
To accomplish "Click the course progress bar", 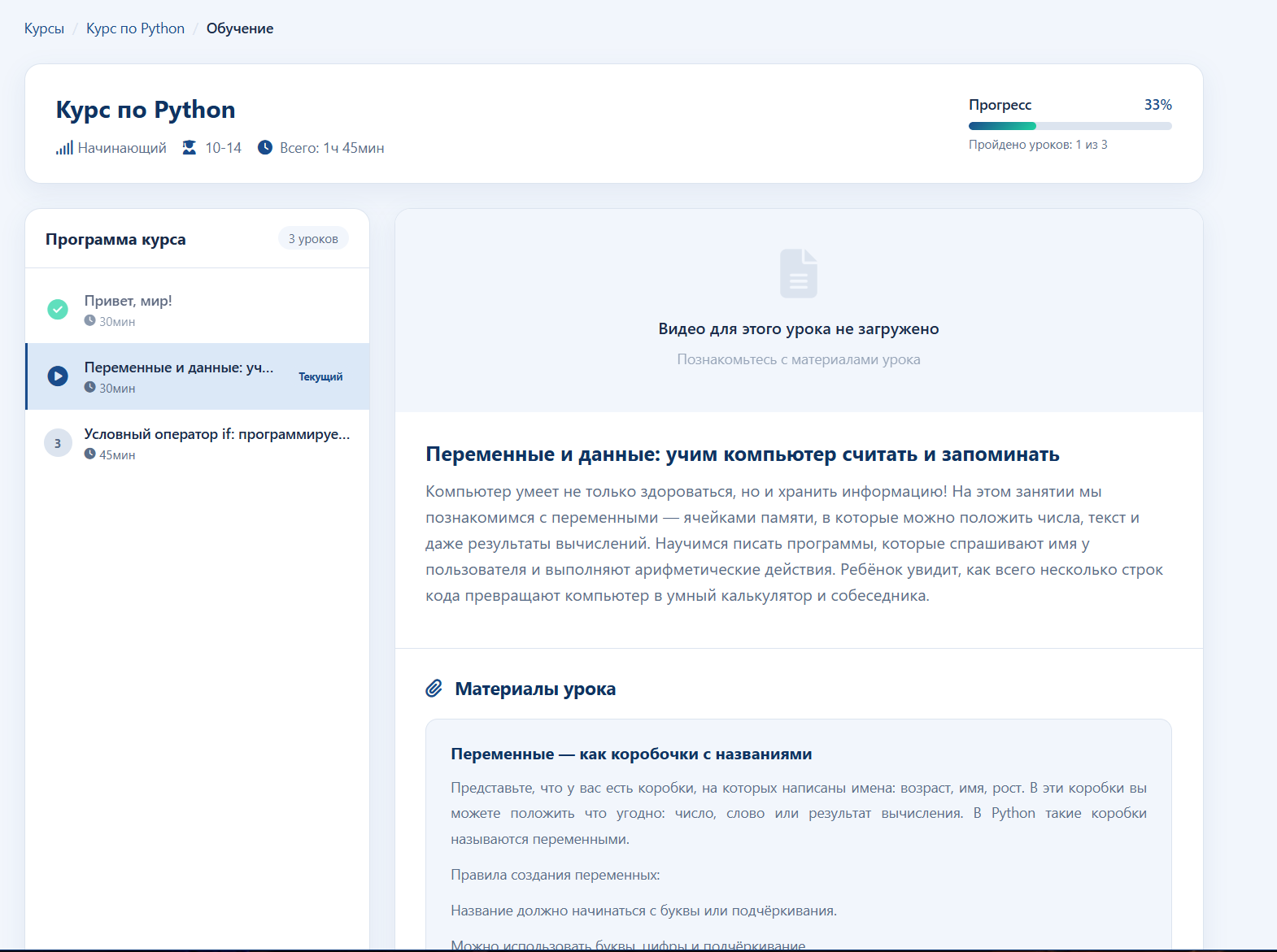I will 1070,126.
